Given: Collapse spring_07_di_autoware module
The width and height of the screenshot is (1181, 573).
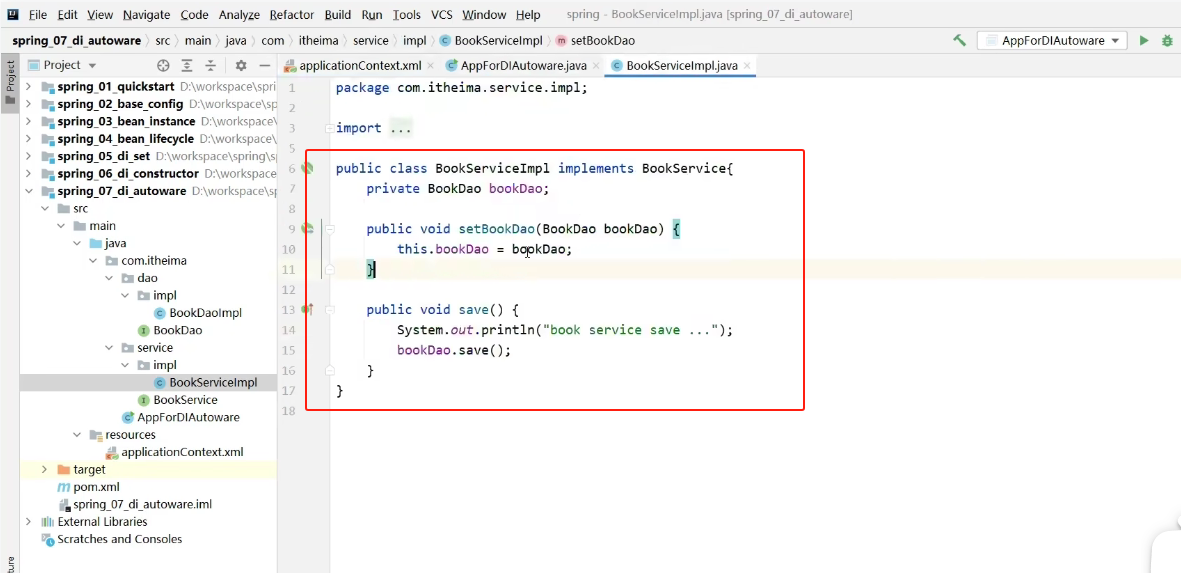Looking at the screenshot, I should click(x=29, y=190).
